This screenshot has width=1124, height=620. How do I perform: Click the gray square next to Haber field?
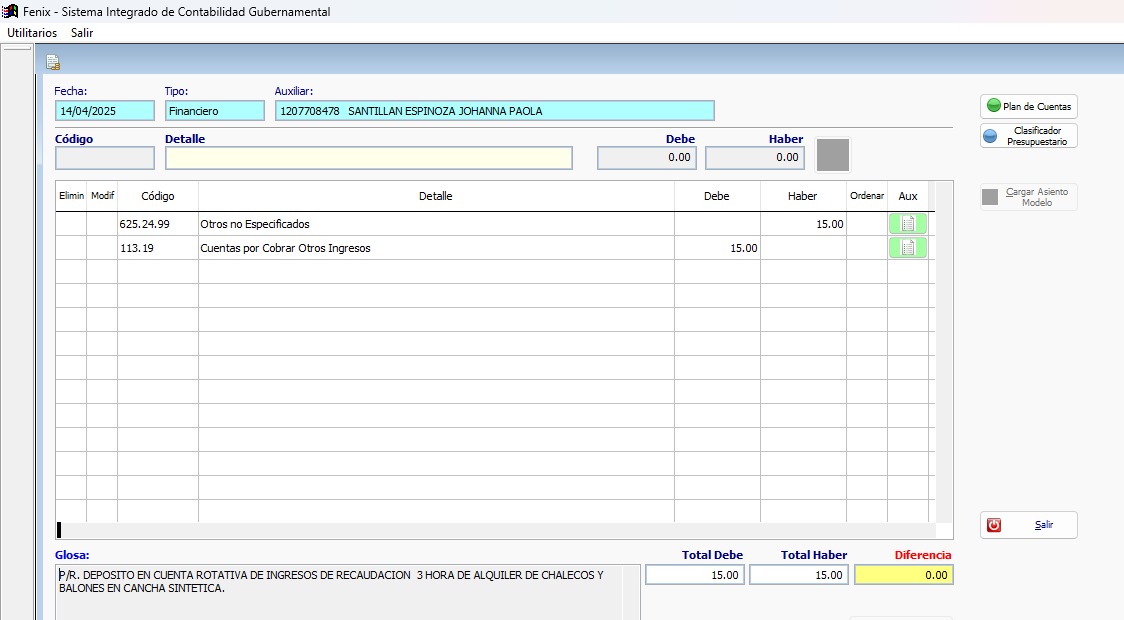tap(833, 155)
